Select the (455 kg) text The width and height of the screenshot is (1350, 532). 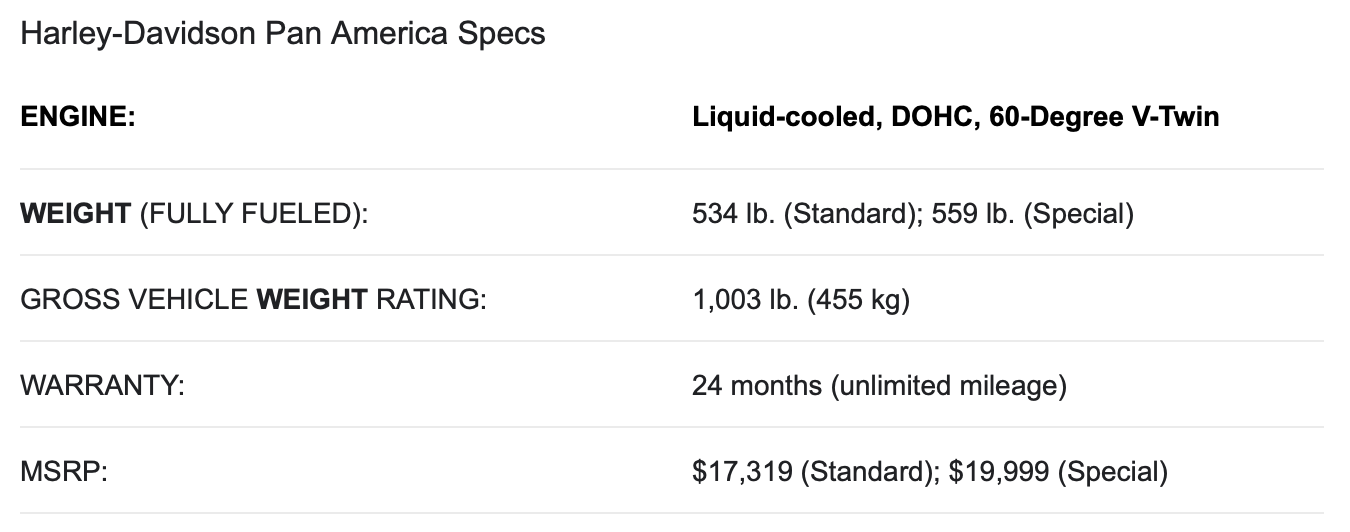pyautogui.click(x=863, y=300)
